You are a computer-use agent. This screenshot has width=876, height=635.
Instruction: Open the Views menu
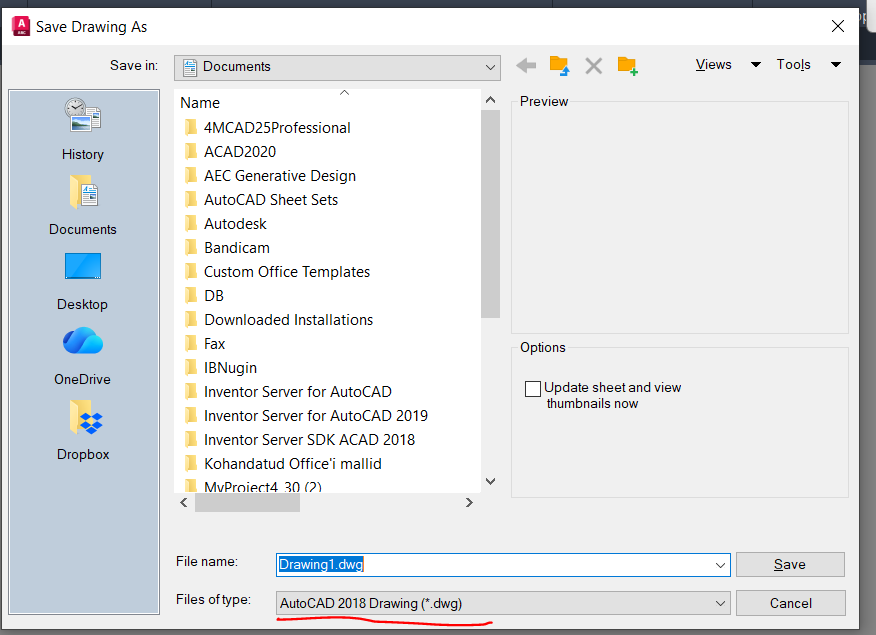[714, 65]
